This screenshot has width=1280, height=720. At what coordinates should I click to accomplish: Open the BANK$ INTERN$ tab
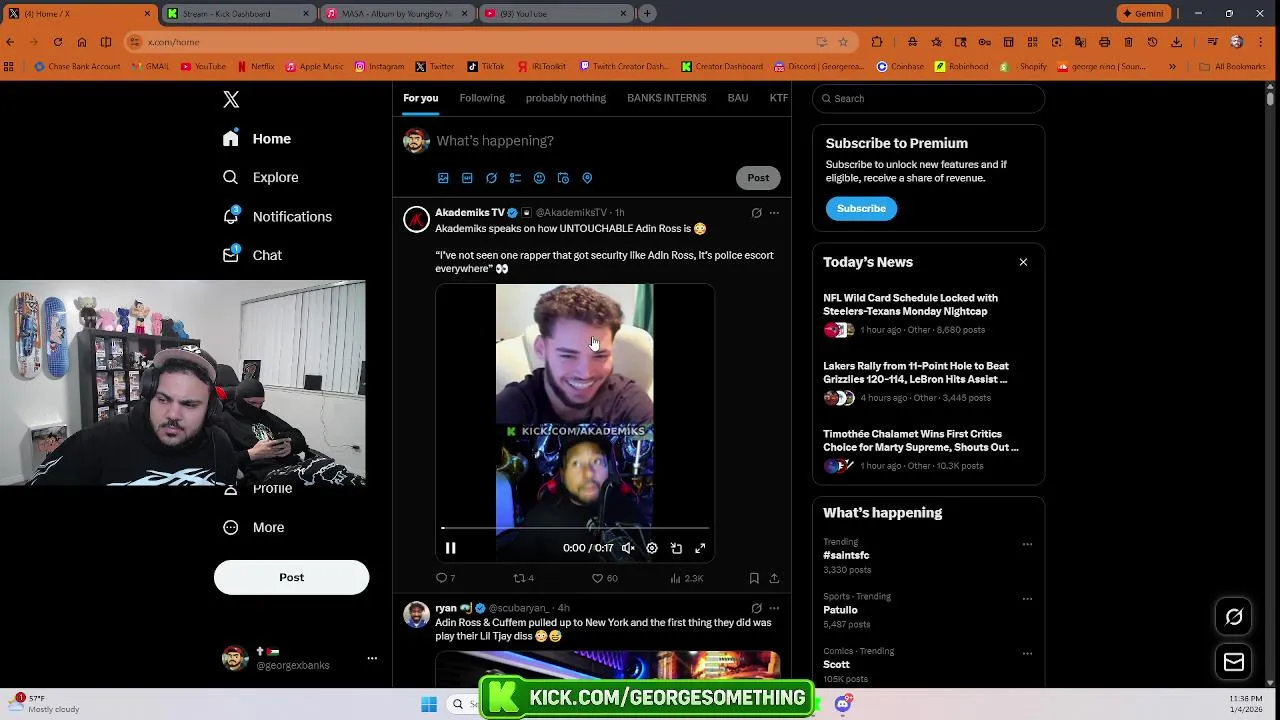[666, 98]
